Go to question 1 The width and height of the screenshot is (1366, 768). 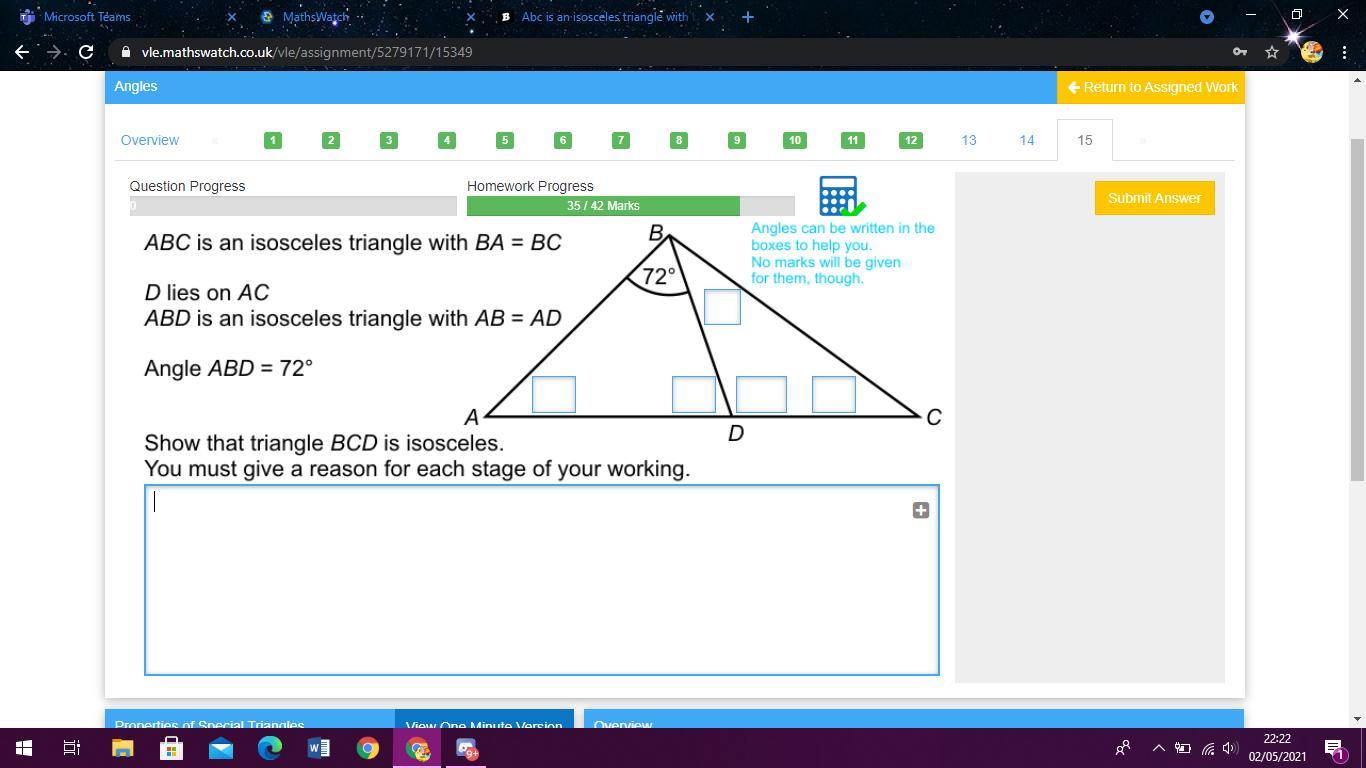273,140
